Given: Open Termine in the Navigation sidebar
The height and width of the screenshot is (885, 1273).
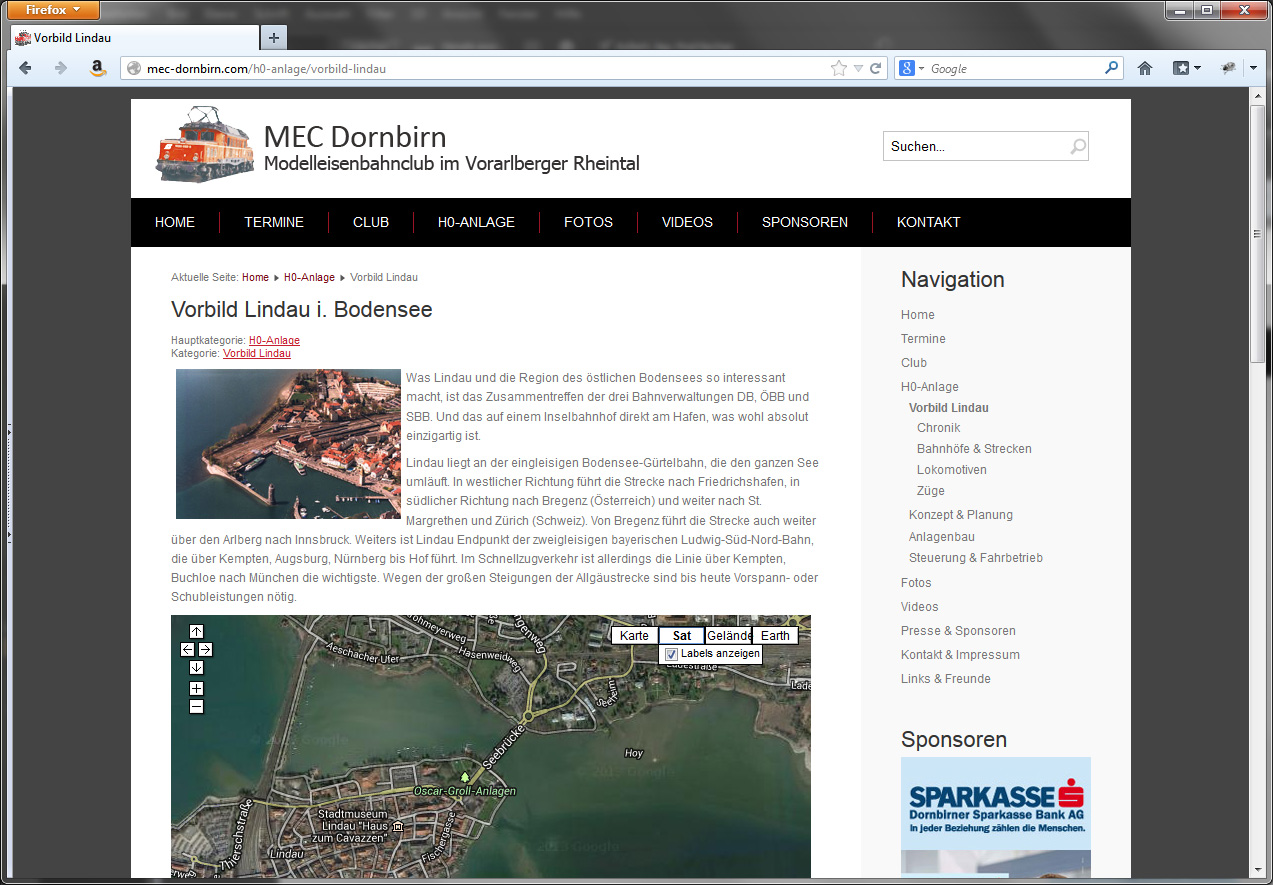Looking at the screenshot, I should [923, 339].
